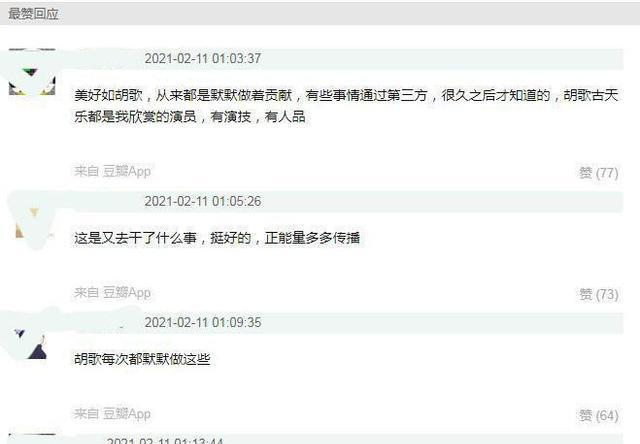The height and width of the screenshot is (444, 640).
Task: Click the timestamp 2021-02-11 01:05:26
Action: [x=203, y=201]
